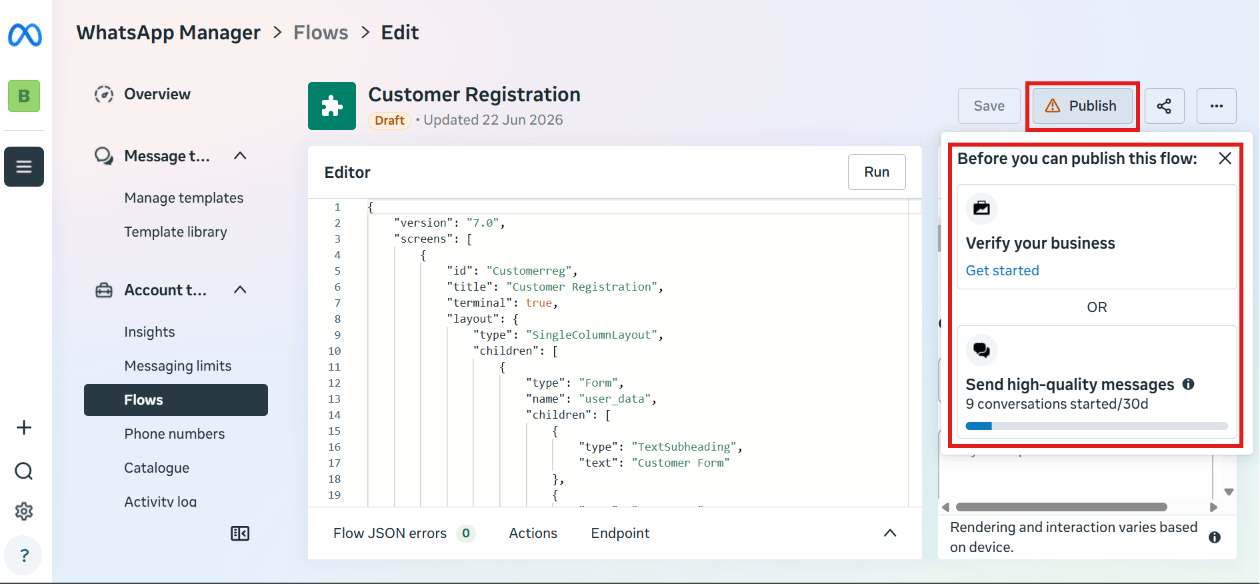The image size is (1260, 584).
Task: Go to Insights page
Action: tap(149, 332)
